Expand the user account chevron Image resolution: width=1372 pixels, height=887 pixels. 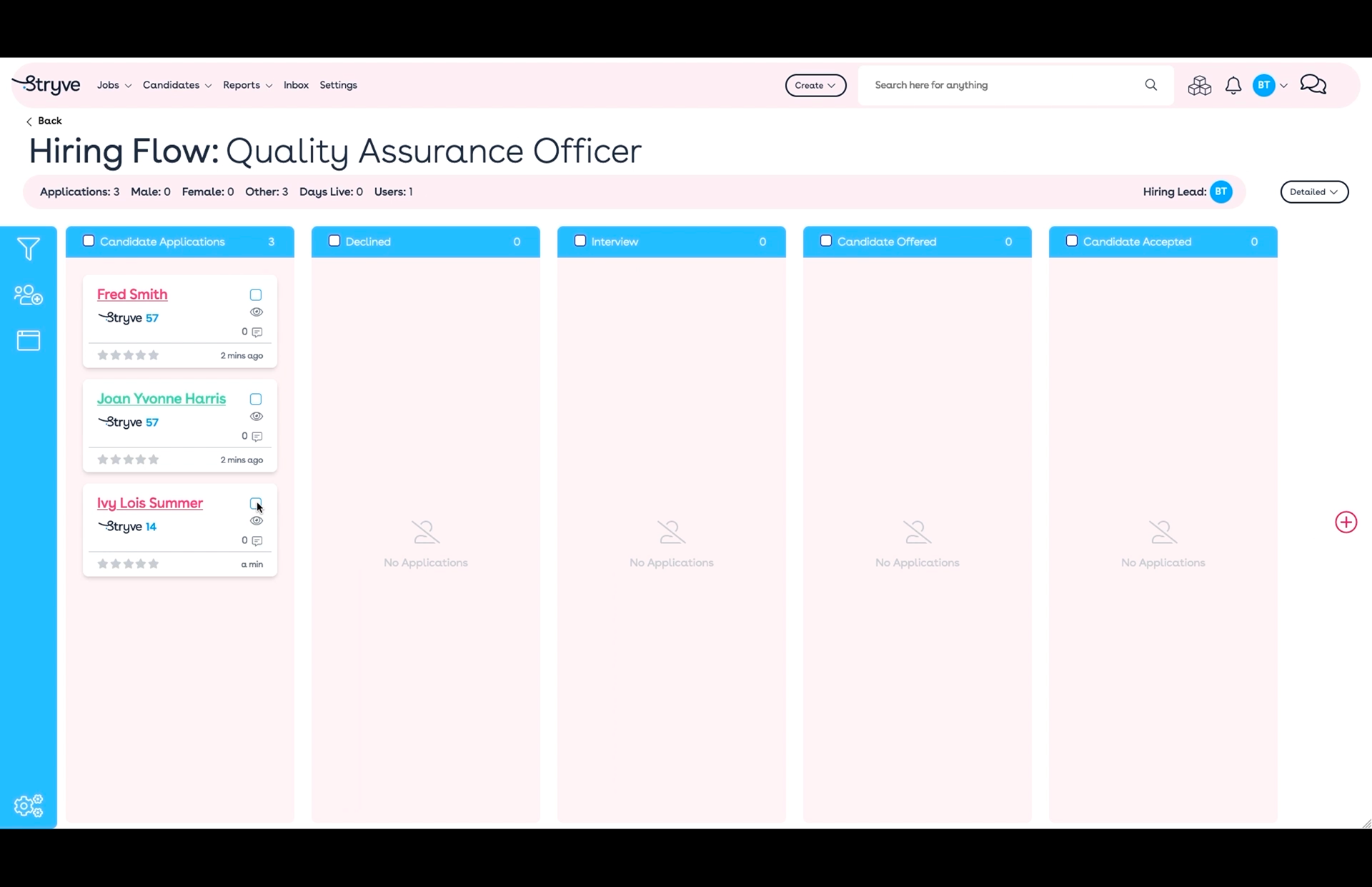[x=1284, y=86]
